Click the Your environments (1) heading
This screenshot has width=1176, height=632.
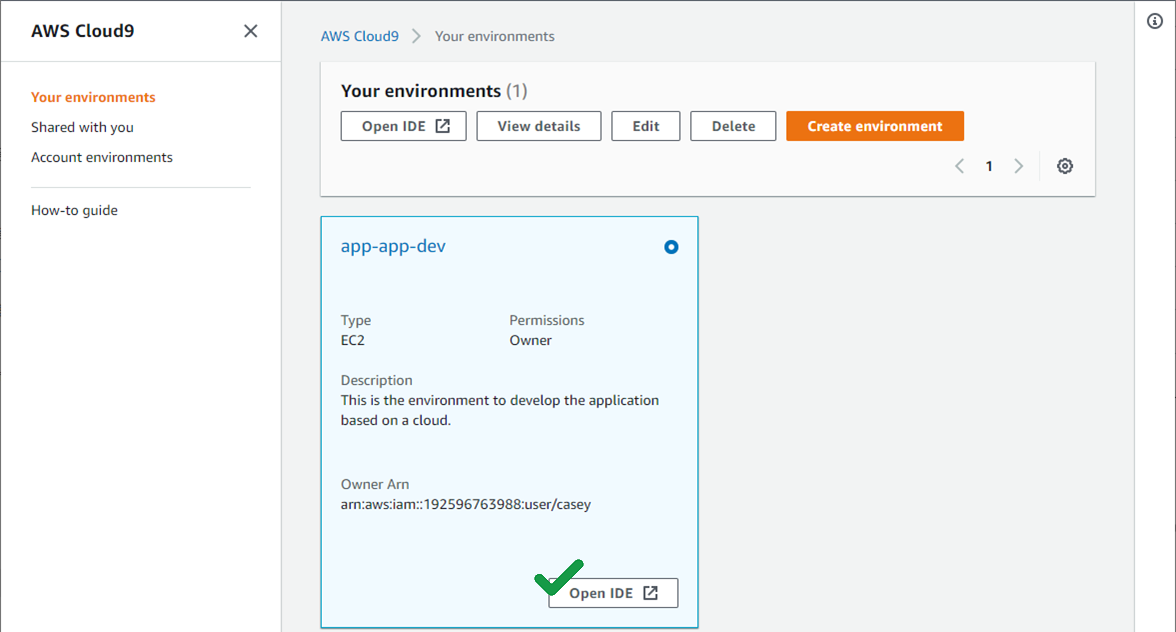[434, 91]
